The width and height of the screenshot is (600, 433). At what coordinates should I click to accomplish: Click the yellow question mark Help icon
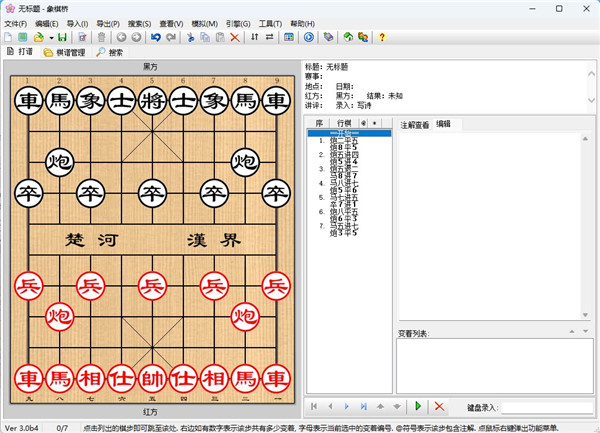click(x=381, y=37)
